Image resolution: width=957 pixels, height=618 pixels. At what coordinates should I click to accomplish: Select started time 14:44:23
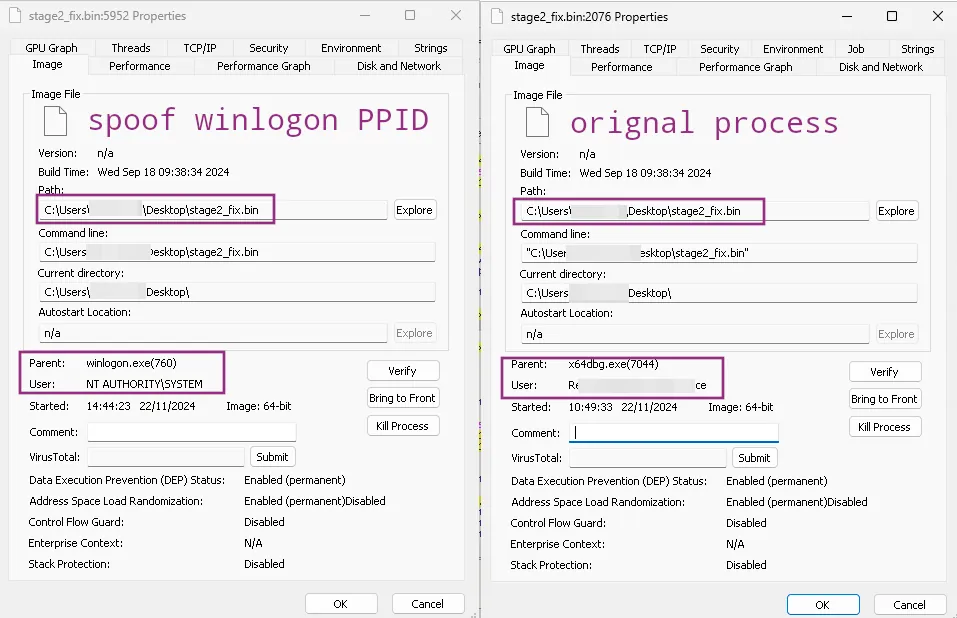[109, 406]
